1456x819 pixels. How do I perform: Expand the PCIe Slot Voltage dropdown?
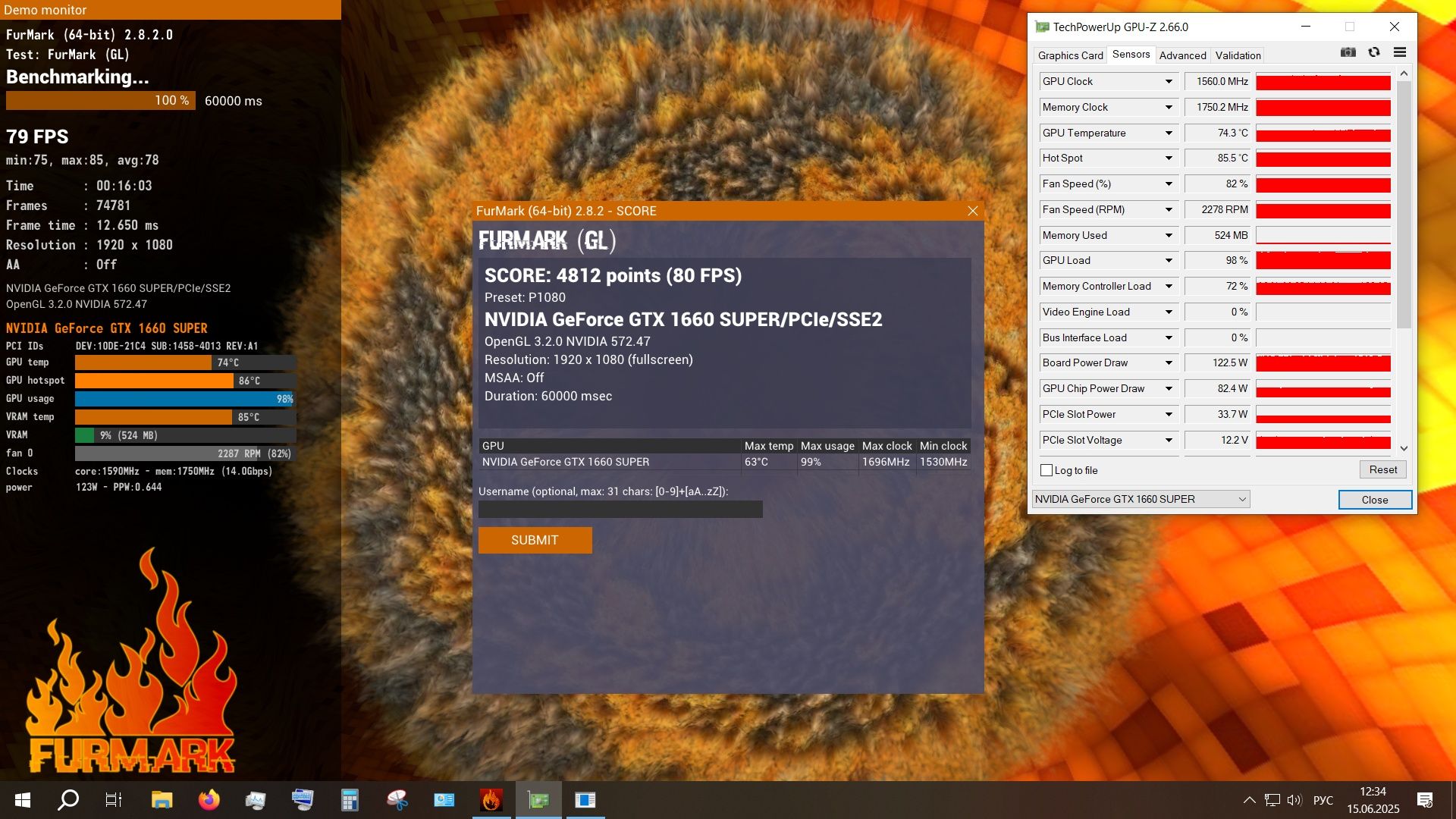tap(1169, 440)
